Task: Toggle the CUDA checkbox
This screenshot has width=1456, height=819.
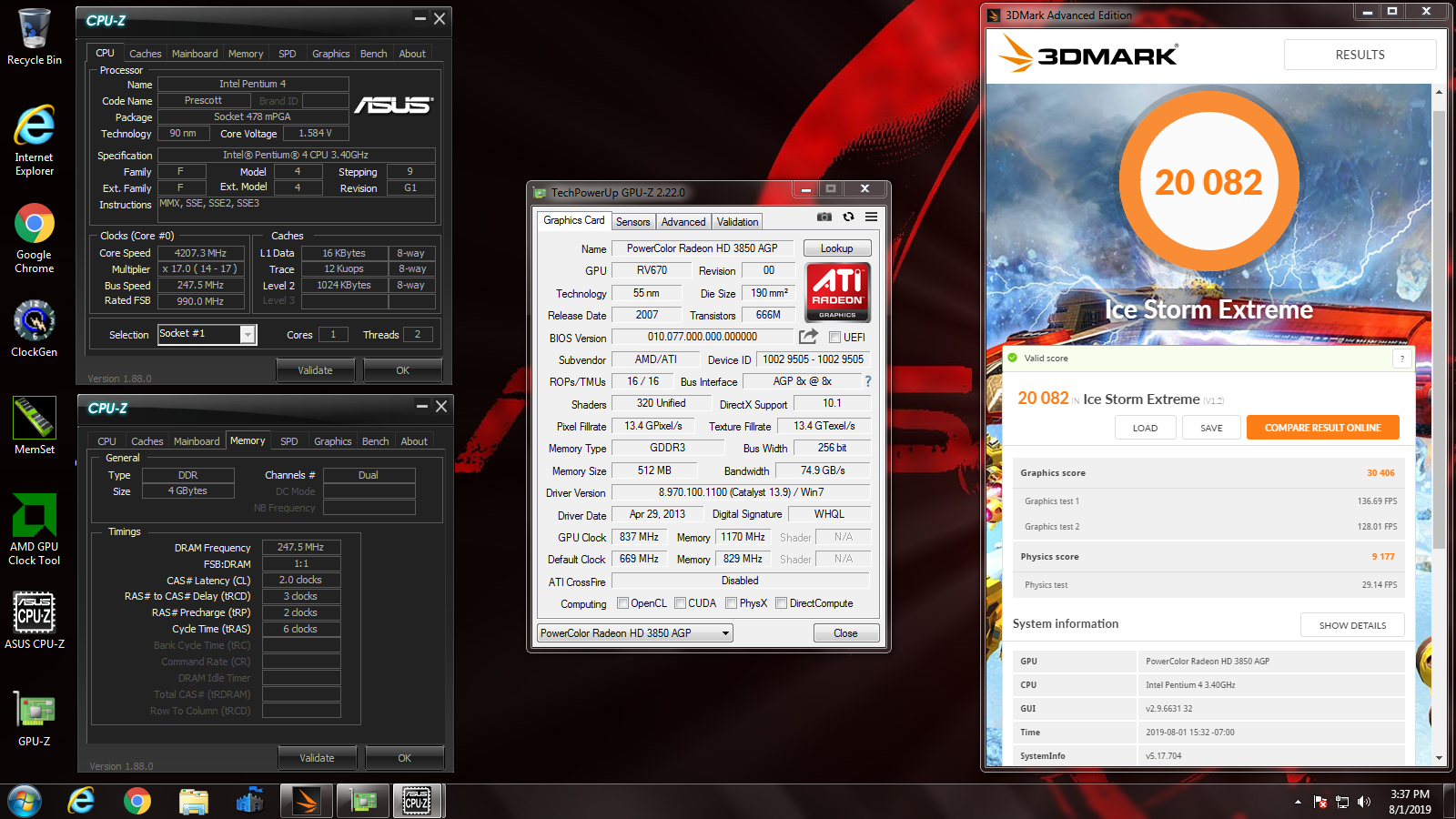Action: 680,602
